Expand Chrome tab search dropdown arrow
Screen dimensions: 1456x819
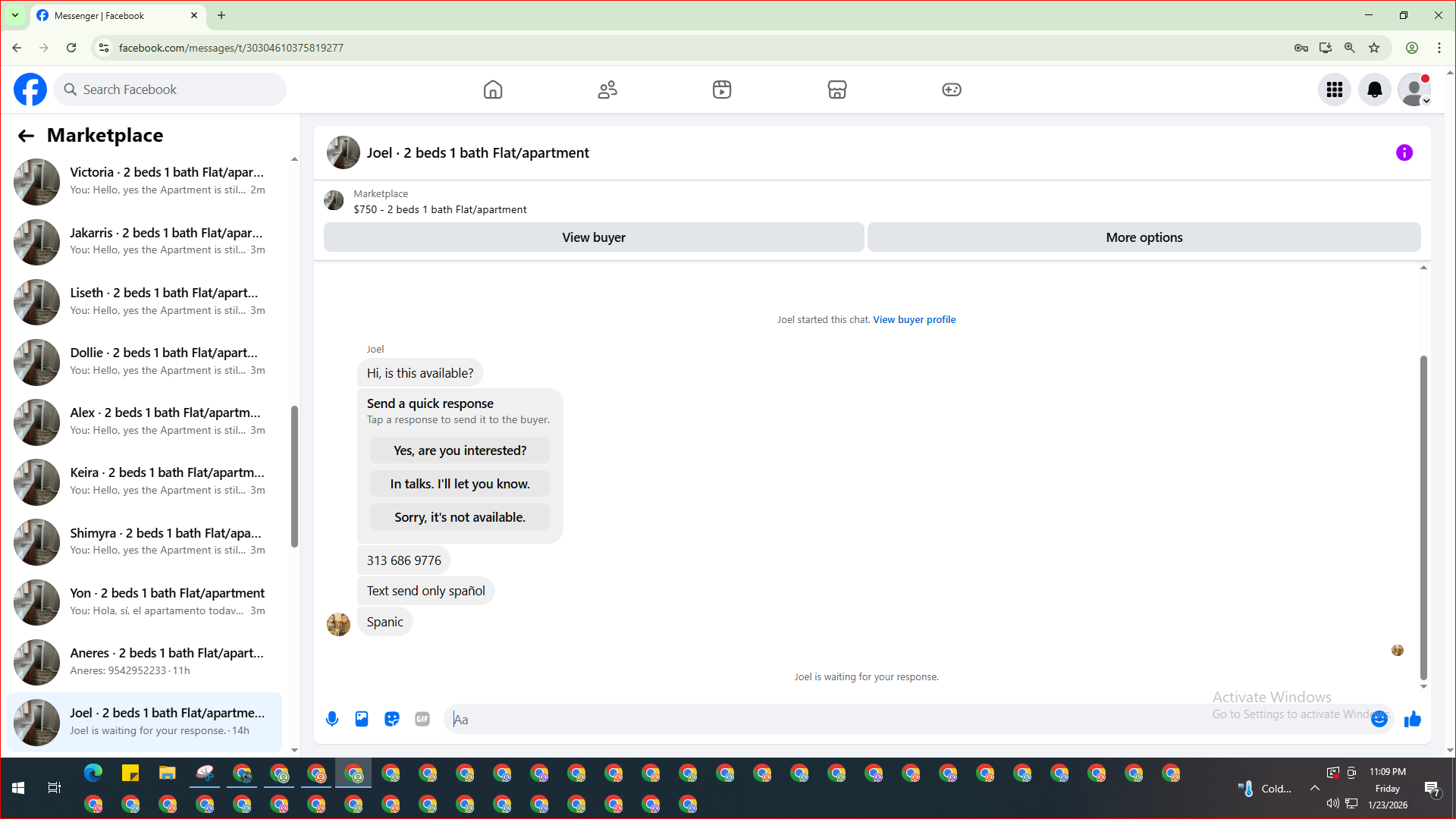coord(14,15)
